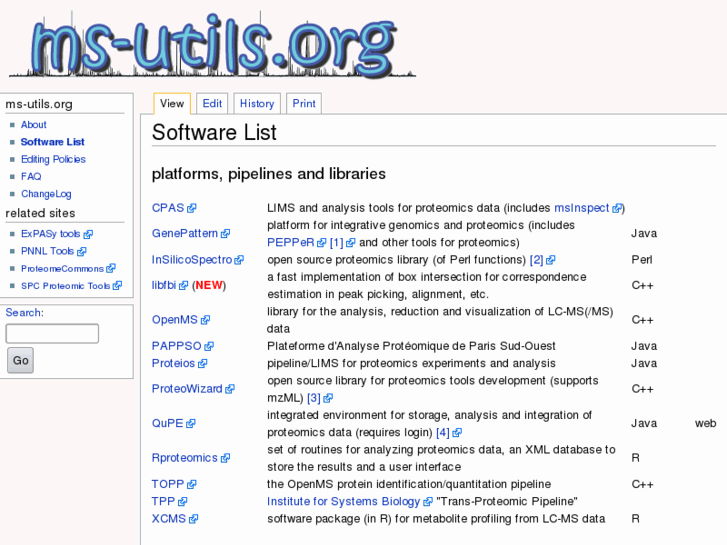Click the Go search button

click(x=20, y=360)
